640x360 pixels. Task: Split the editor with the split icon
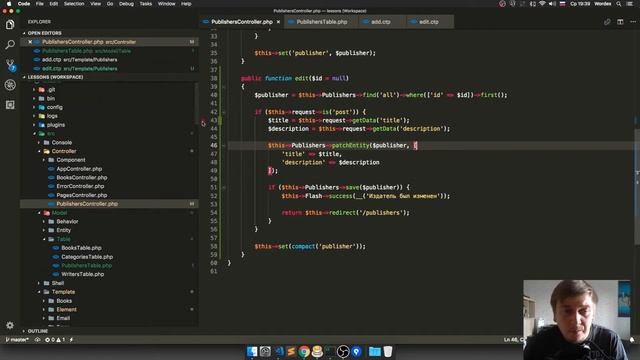[x=620, y=22]
